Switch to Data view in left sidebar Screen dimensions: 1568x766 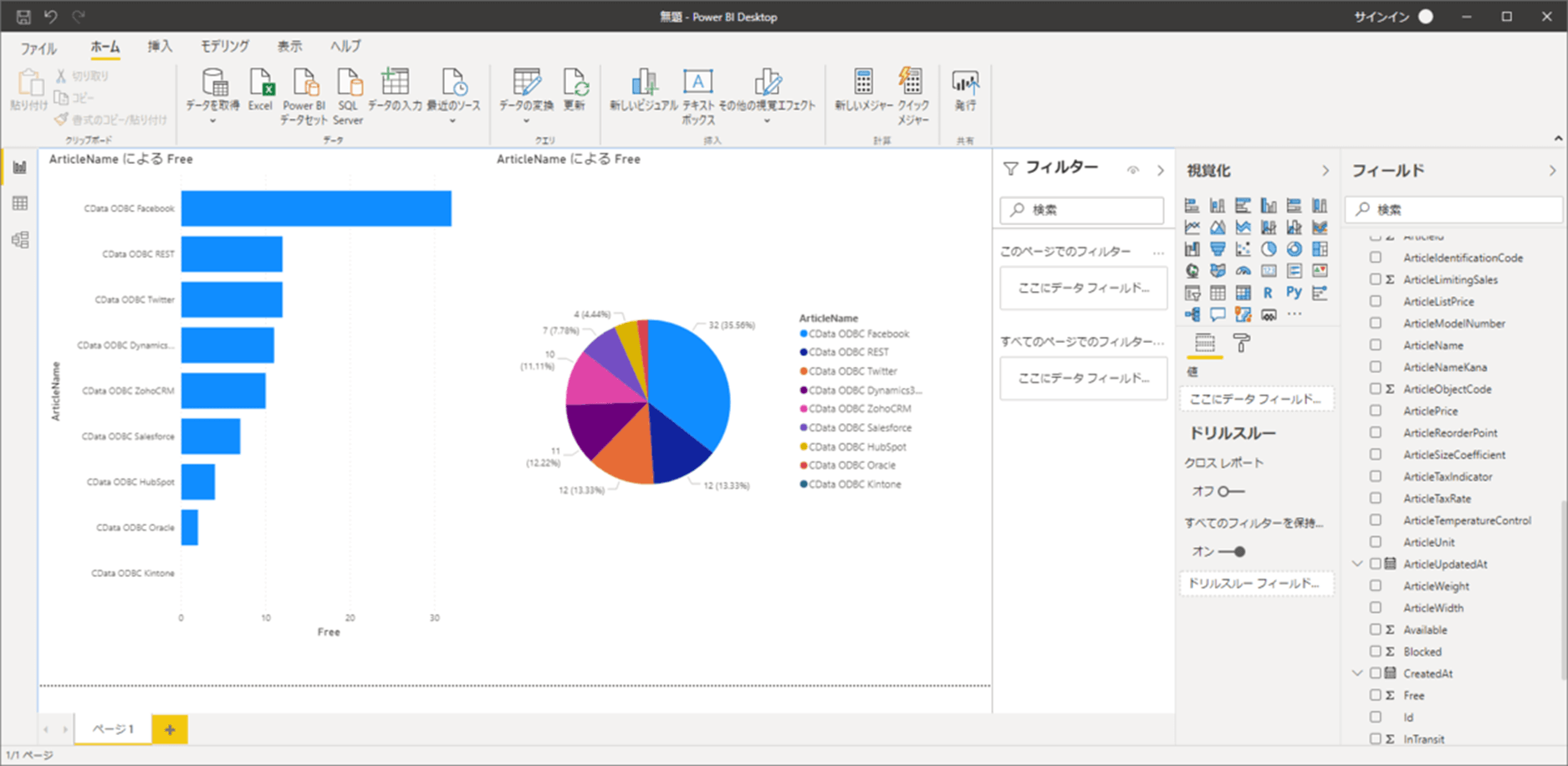(x=20, y=203)
